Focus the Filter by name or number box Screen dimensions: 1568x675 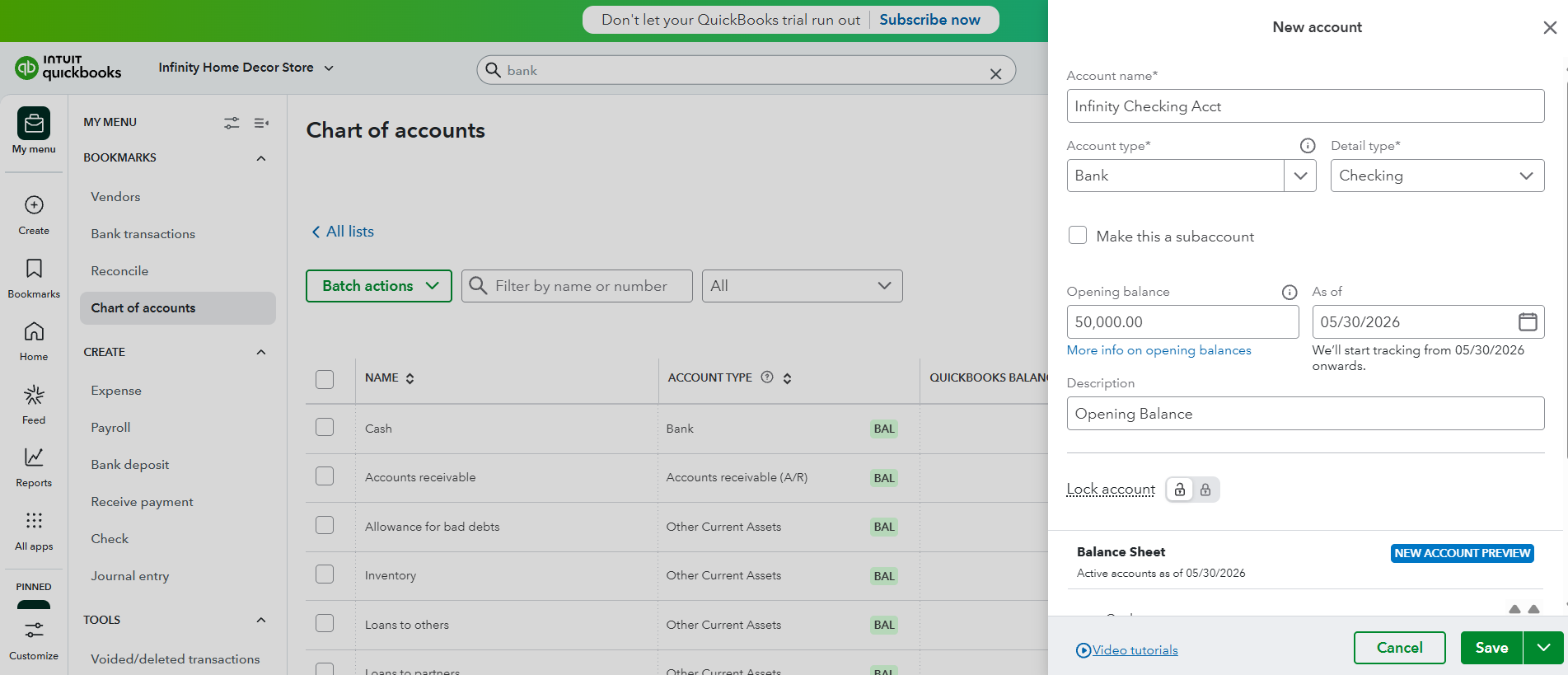click(x=577, y=286)
